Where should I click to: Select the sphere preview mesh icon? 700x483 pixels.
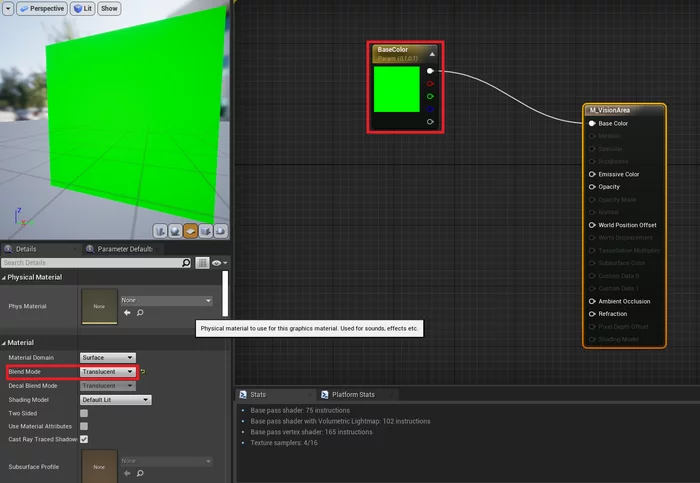coord(175,231)
